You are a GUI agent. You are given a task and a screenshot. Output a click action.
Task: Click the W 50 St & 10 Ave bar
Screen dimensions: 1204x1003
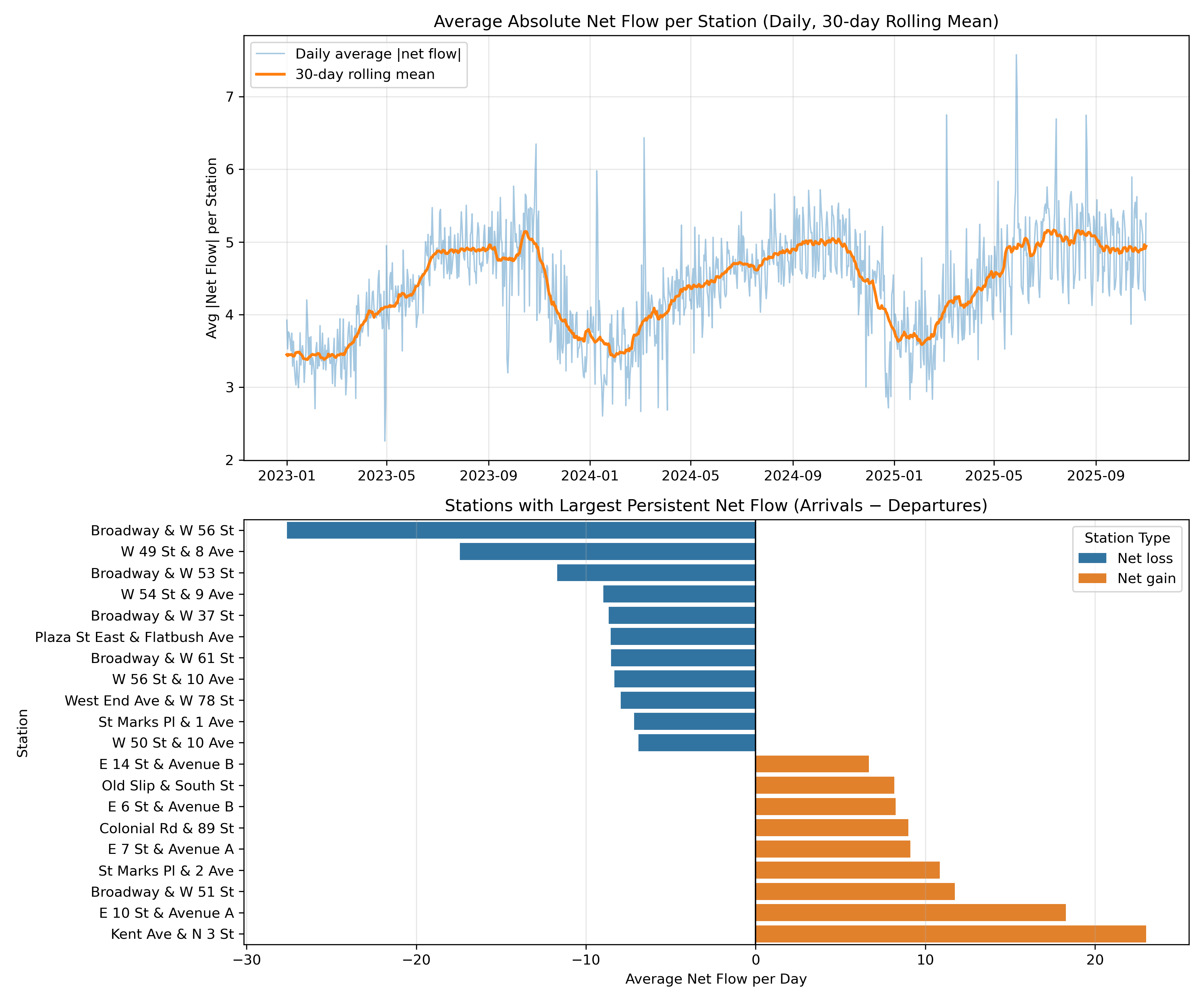[x=696, y=742]
